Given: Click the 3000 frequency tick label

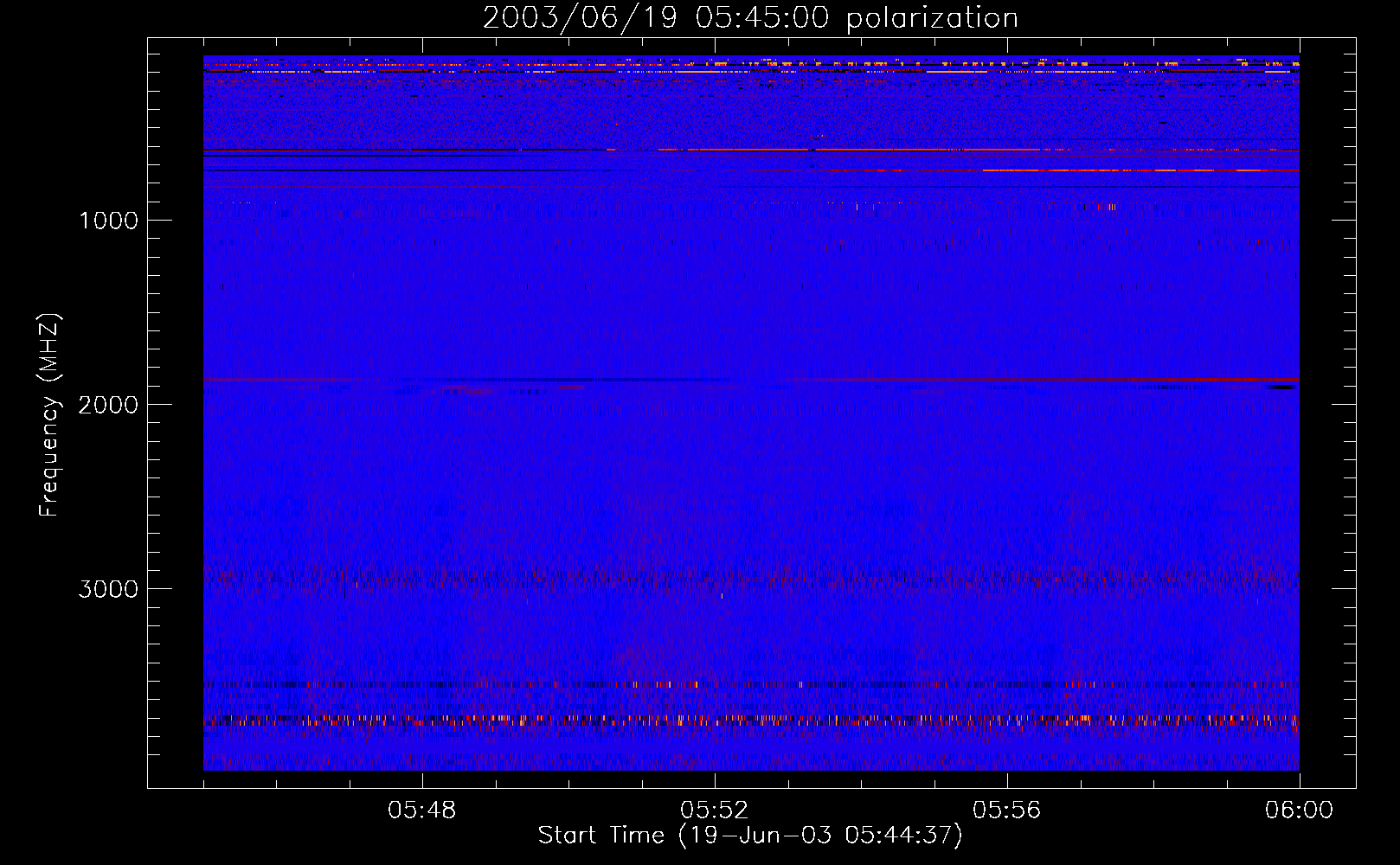Looking at the screenshot, I should [x=108, y=589].
